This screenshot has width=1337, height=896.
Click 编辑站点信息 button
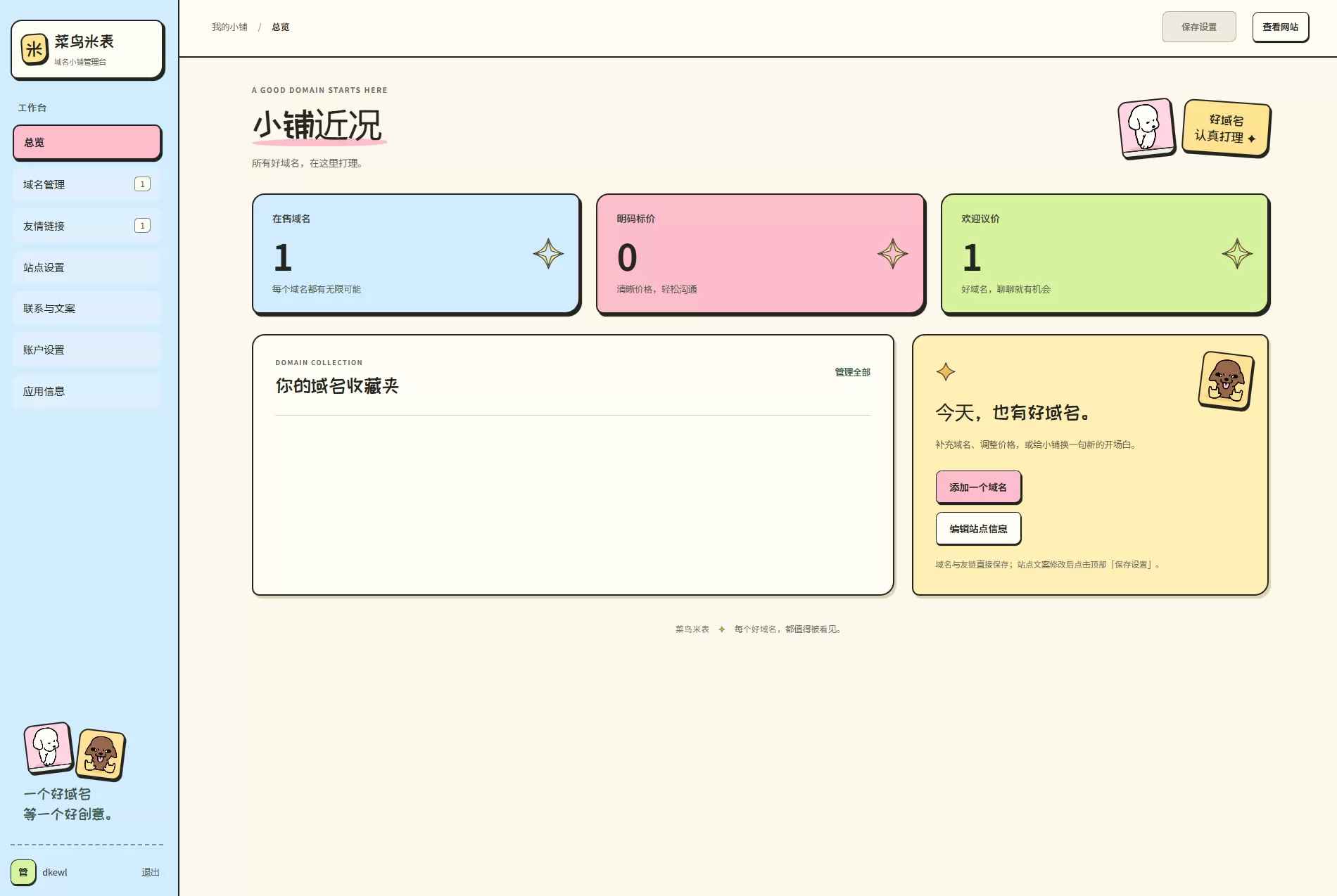click(978, 528)
